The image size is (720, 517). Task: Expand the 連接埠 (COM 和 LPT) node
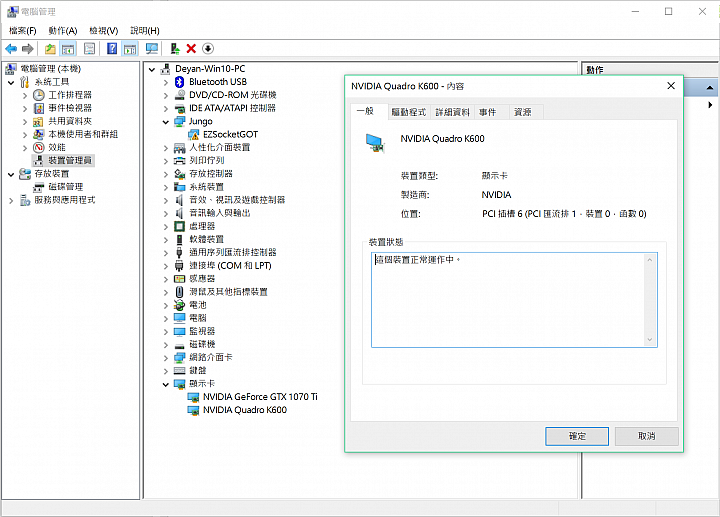(166, 266)
